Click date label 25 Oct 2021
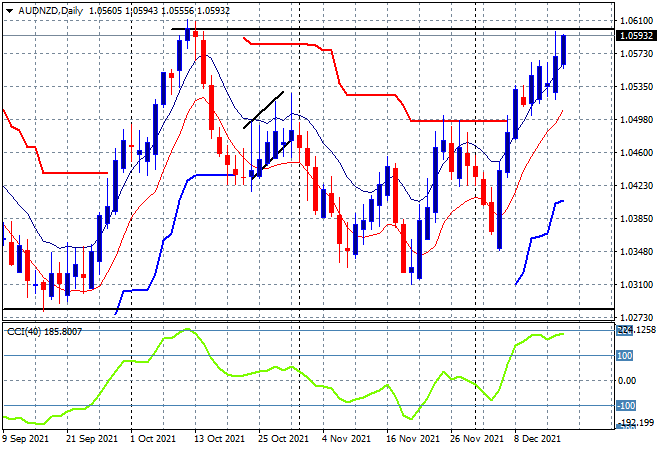The height and width of the screenshot is (450, 660). [x=283, y=439]
